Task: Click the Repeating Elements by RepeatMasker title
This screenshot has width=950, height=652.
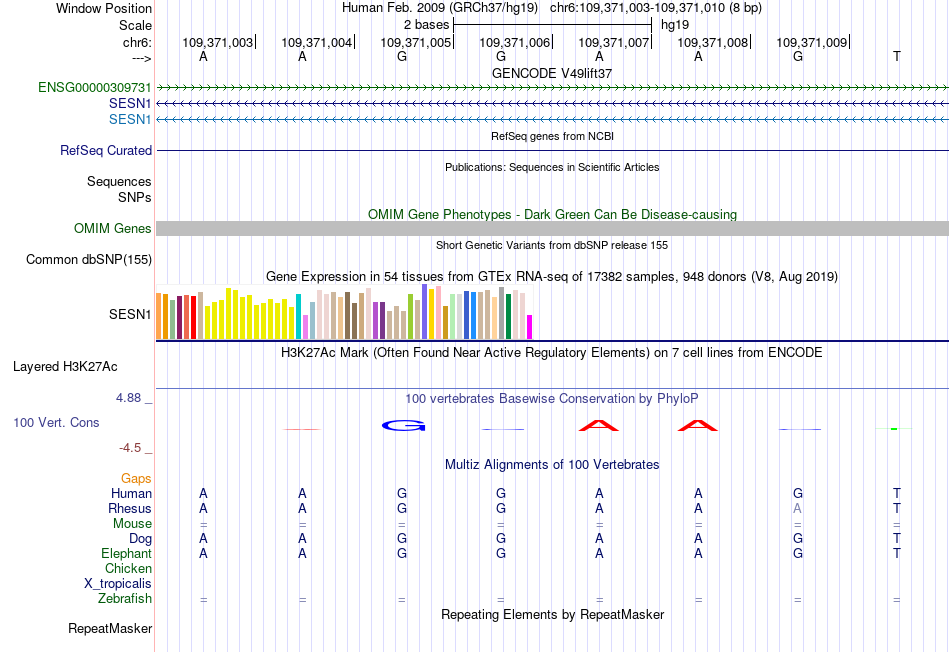Action: 552,614
